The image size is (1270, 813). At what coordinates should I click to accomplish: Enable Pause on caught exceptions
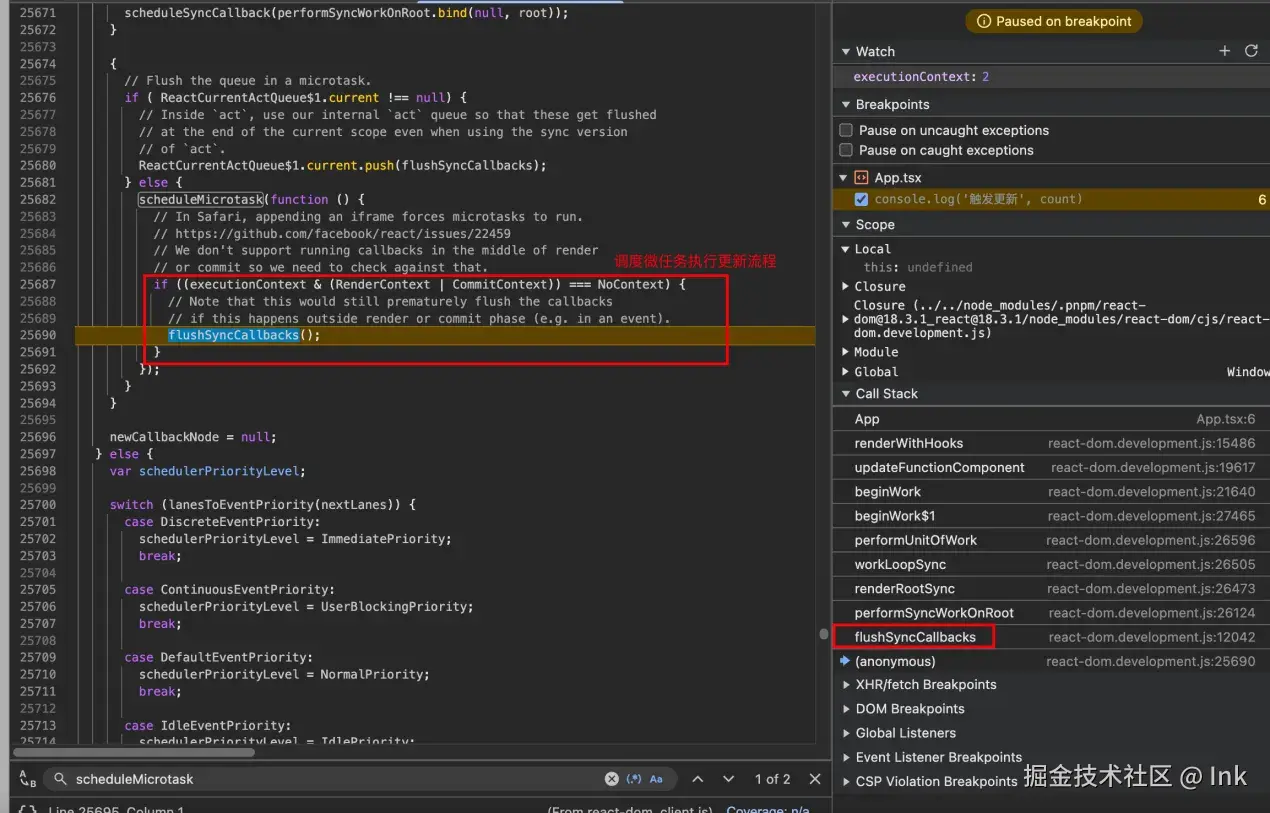point(846,150)
